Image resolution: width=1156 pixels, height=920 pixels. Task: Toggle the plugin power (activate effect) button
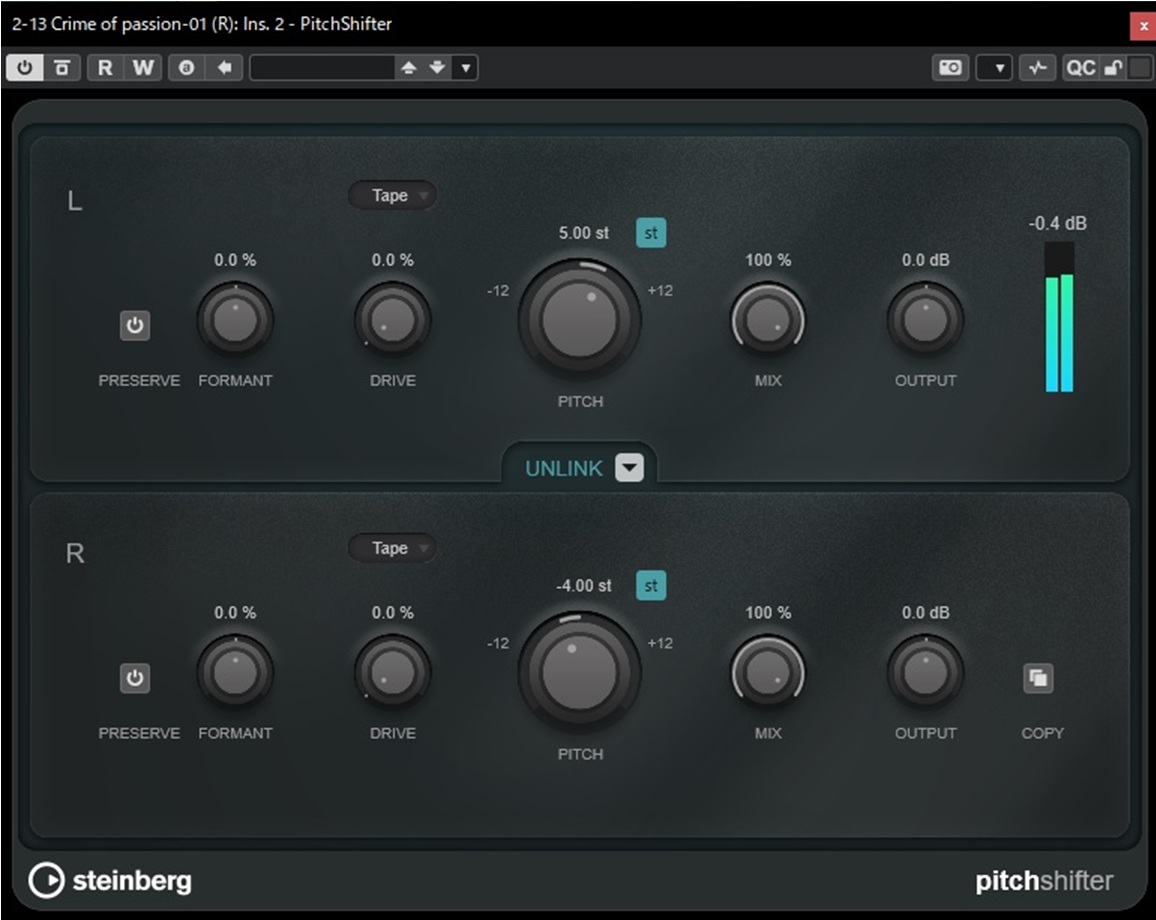tap(24, 68)
